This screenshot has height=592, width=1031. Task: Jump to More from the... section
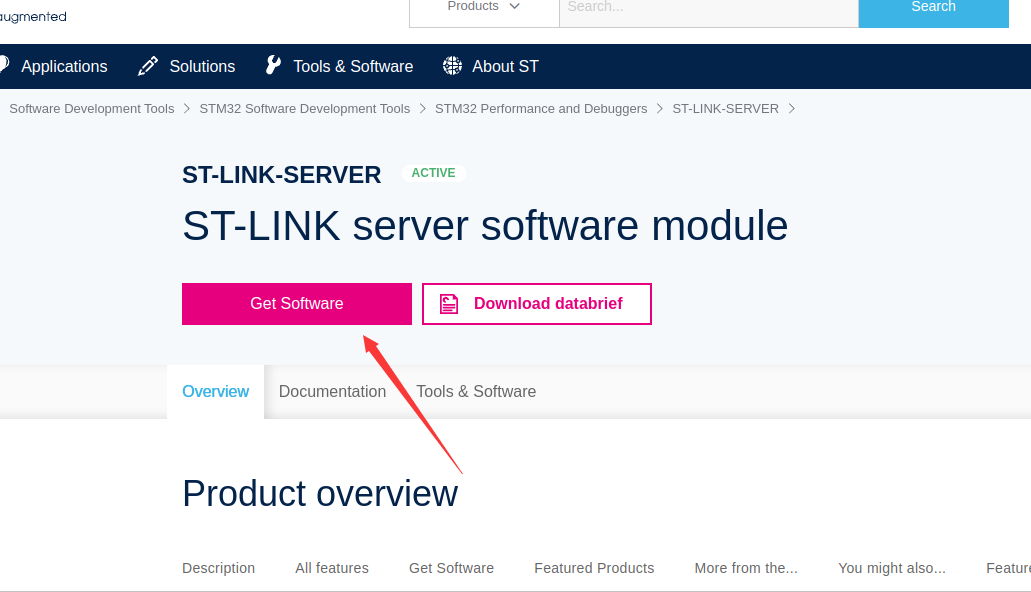pyautogui.click(x=746, y=568)
